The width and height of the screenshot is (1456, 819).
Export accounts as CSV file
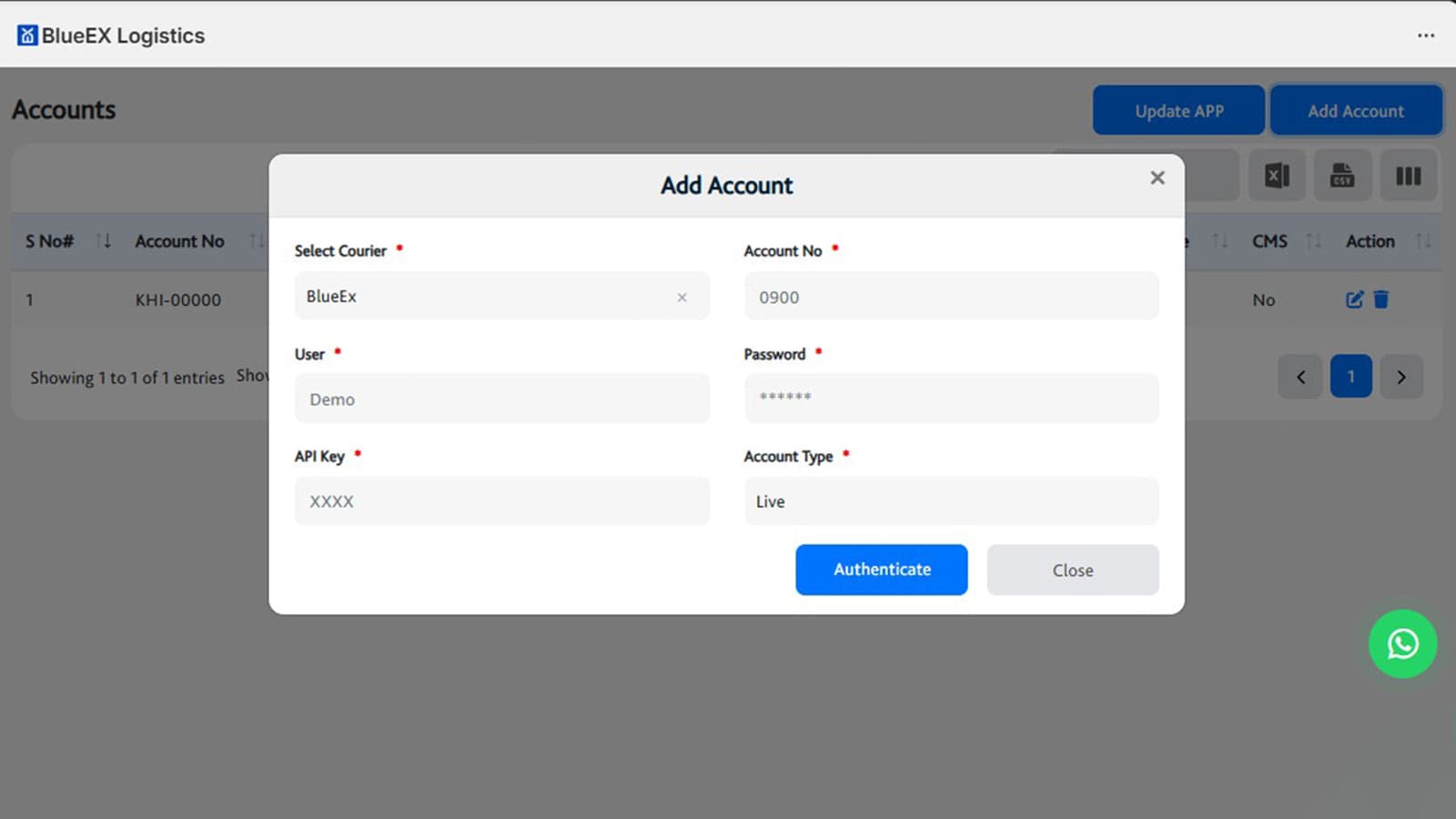point(1342,176)
